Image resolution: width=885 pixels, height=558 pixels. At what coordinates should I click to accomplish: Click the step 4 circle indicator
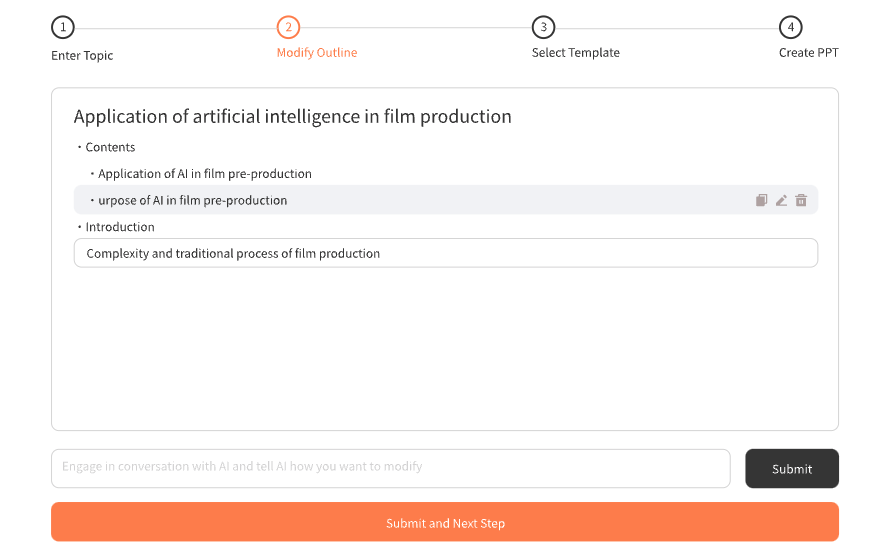click(x=791, y=27)
